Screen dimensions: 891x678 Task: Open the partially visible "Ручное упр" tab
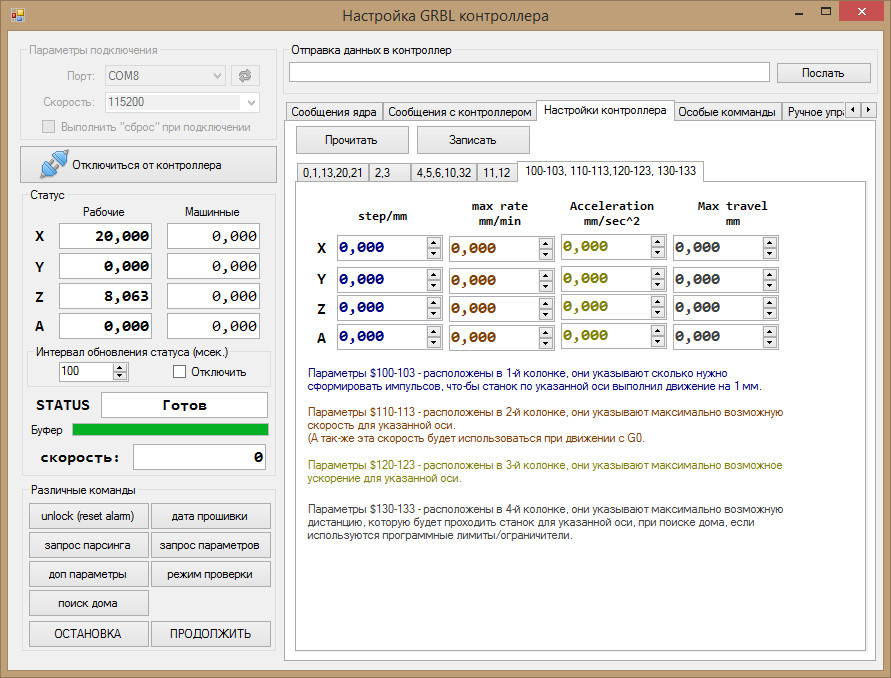pos(814,112)
